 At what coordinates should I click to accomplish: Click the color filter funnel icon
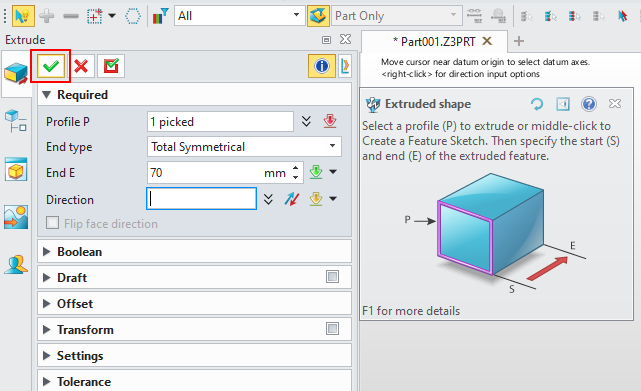click(x=160, y=16)
